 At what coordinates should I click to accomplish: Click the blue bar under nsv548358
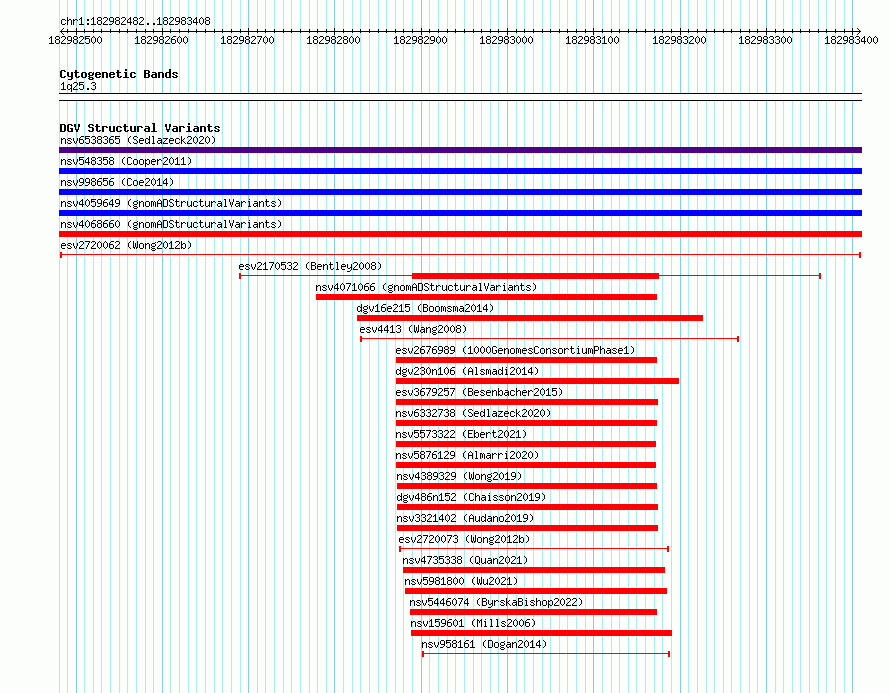click(460, 171)
